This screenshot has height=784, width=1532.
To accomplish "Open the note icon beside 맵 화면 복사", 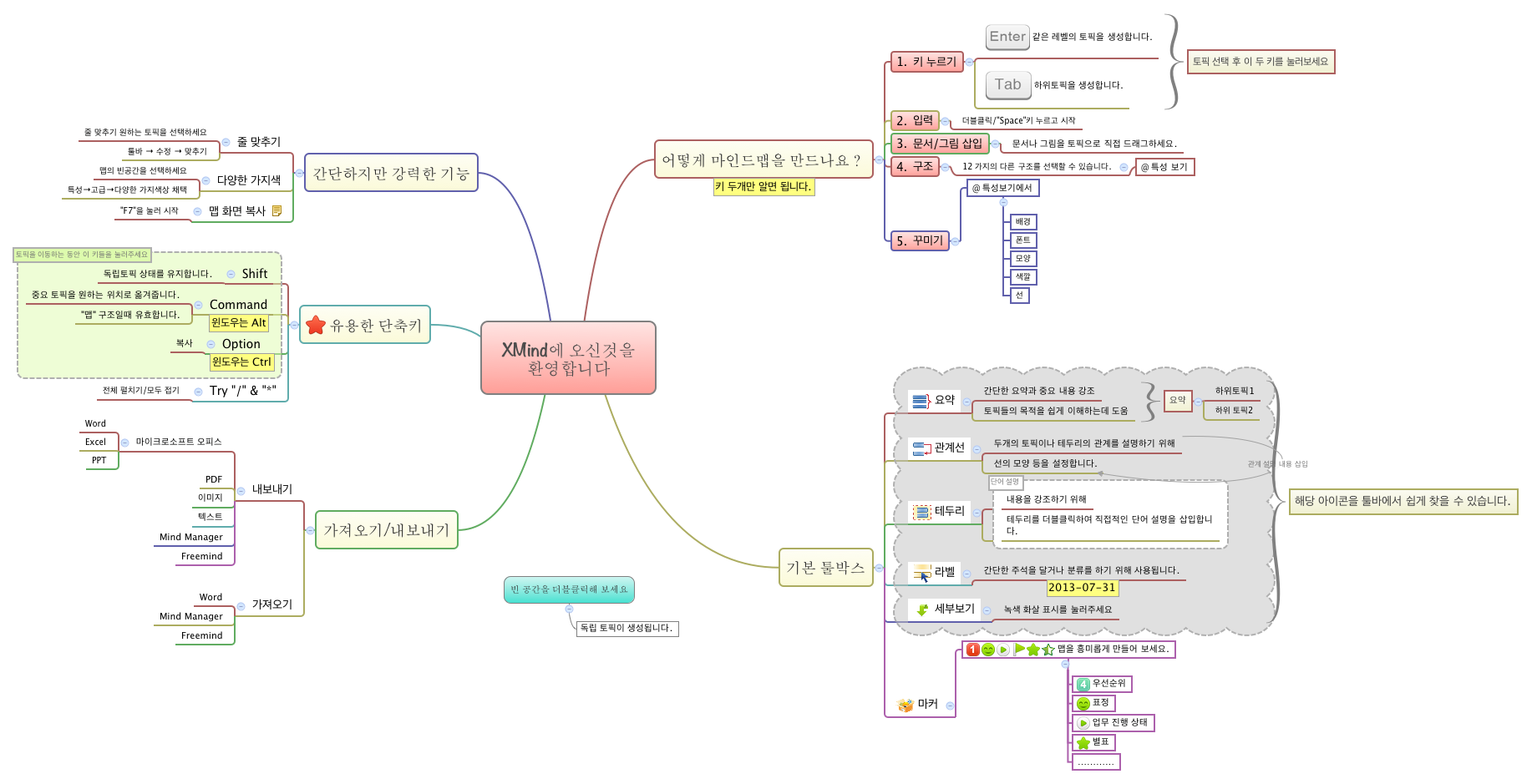I will (x=276, y=211).
